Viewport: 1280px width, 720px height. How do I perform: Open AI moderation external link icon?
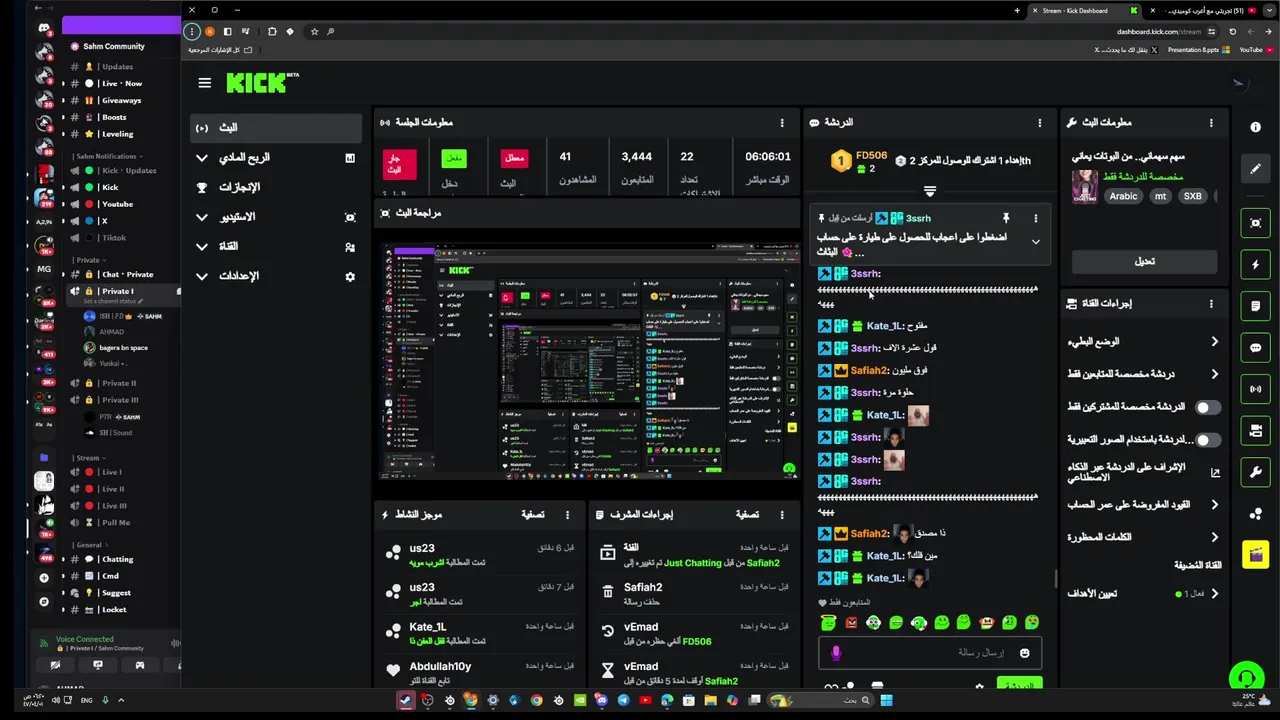[x=1215, y=472]
